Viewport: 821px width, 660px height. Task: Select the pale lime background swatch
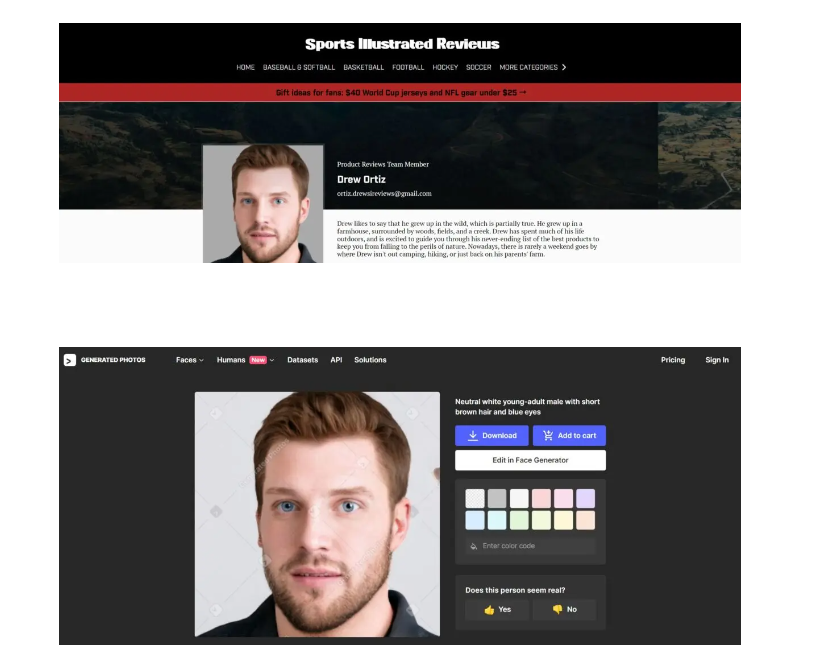pos(541,520)
